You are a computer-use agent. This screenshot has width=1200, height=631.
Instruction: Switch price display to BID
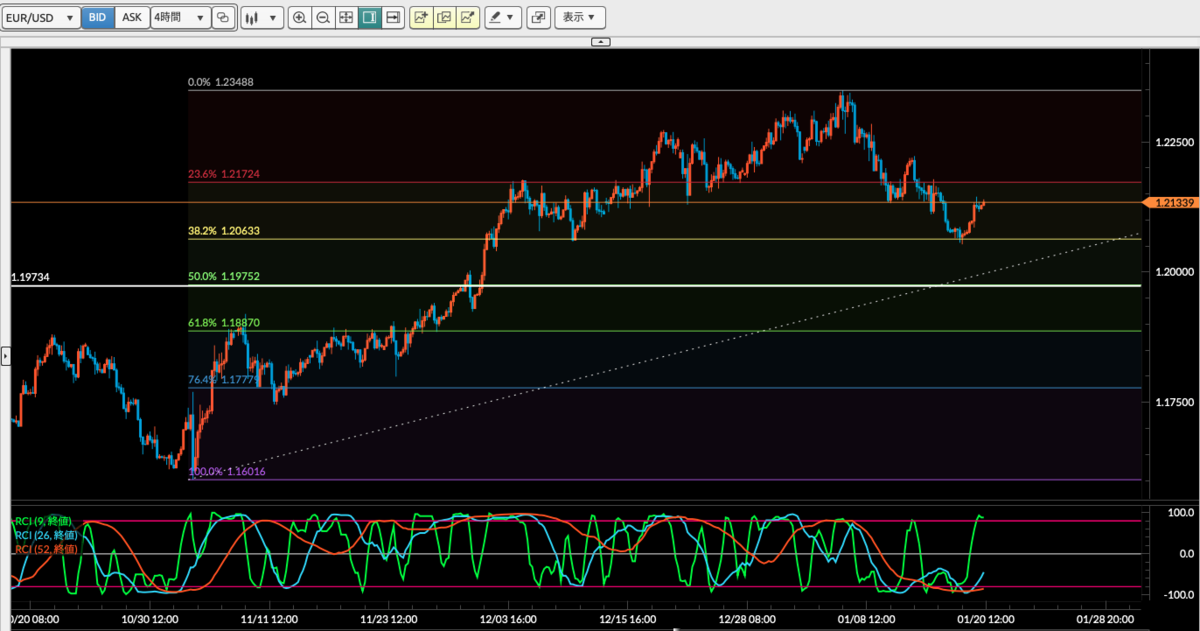97,17
